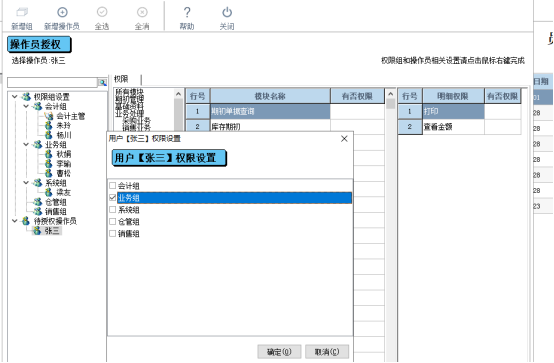Click the 全消 toolbar icon
The image size is (554, 363).
pos(142,12)
